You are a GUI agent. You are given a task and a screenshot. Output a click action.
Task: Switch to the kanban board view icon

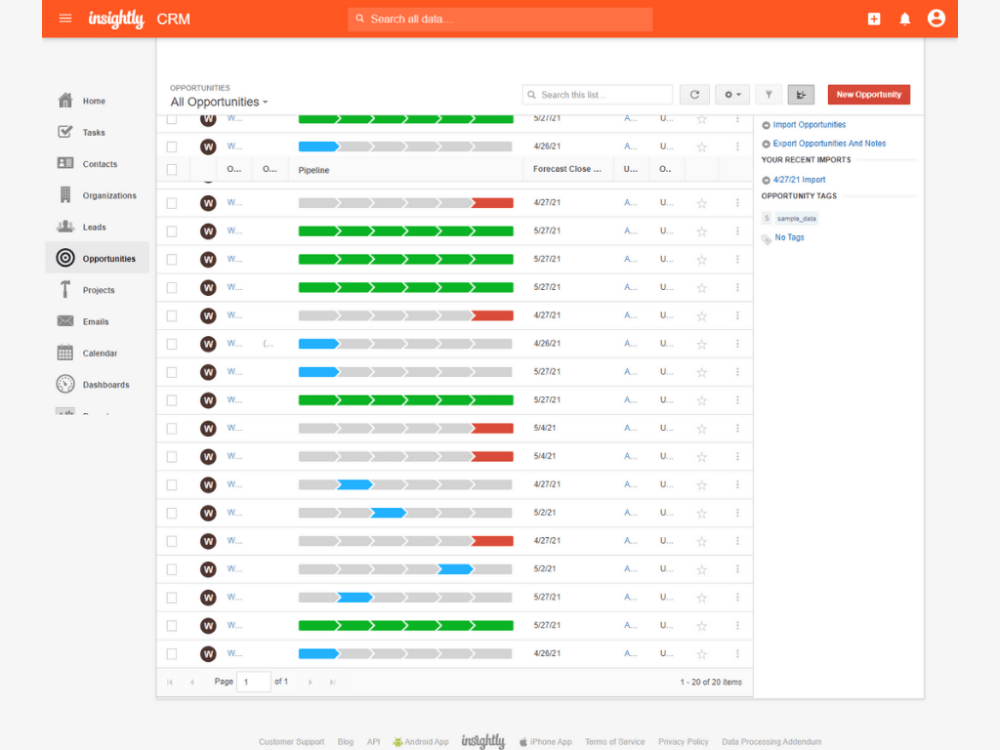(x=801, y=94)
